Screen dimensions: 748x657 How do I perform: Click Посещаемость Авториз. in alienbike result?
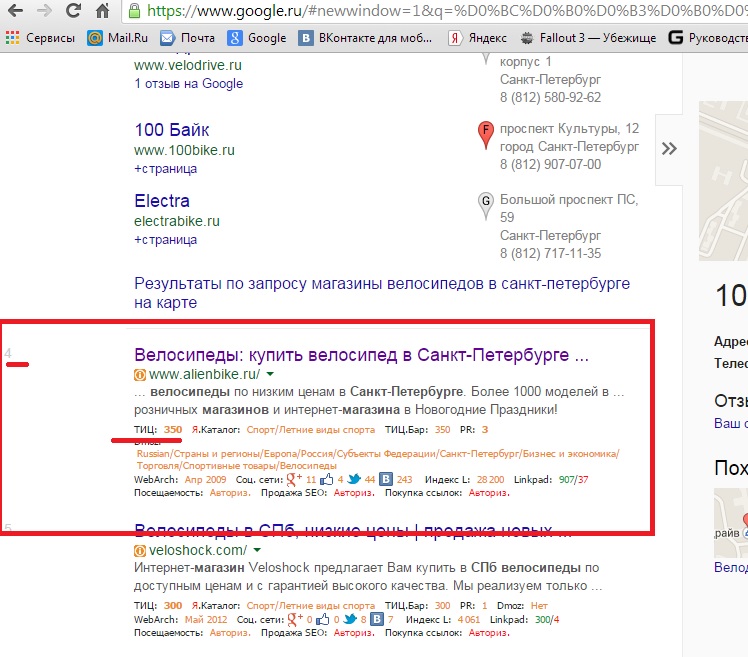coord(230,493)
